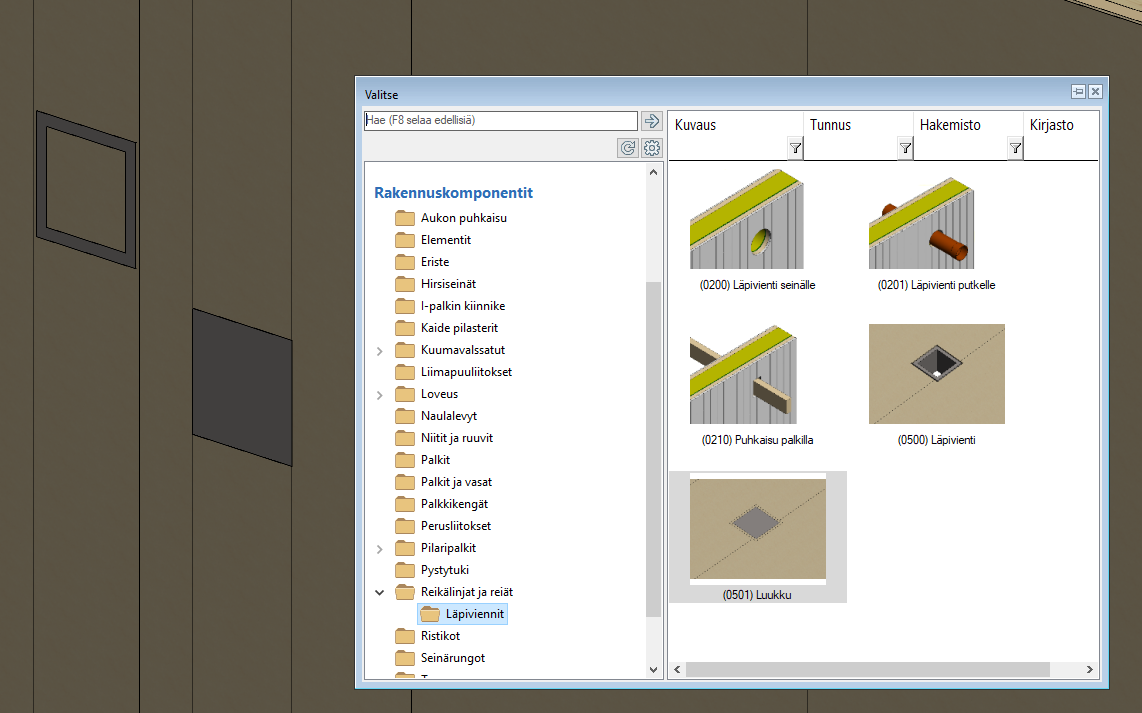Collapse the Reikälinjat ja reiät folder

(380, 593)
